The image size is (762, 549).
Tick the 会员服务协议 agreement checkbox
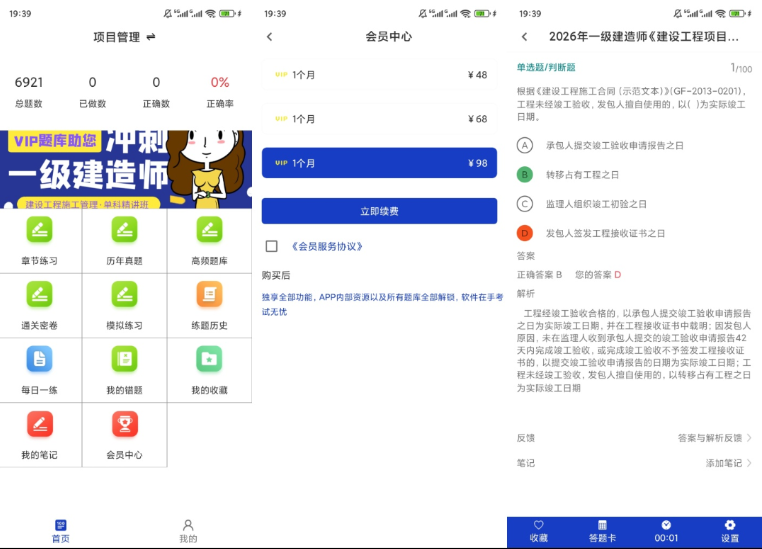(x=272, y=246)
